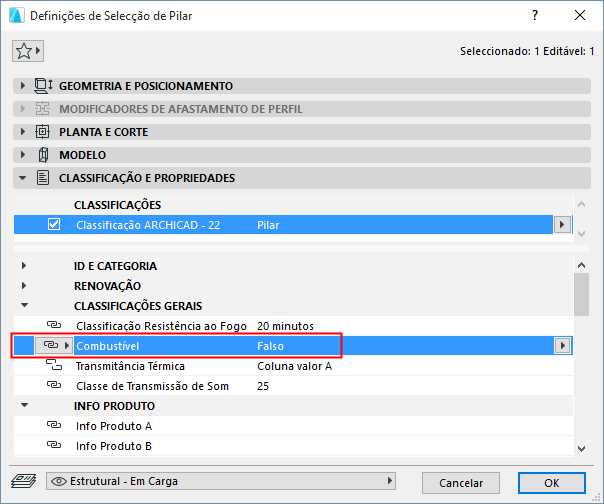Click link icon next to Info Produto B
The image size is (604, 504).
point(54,446)
